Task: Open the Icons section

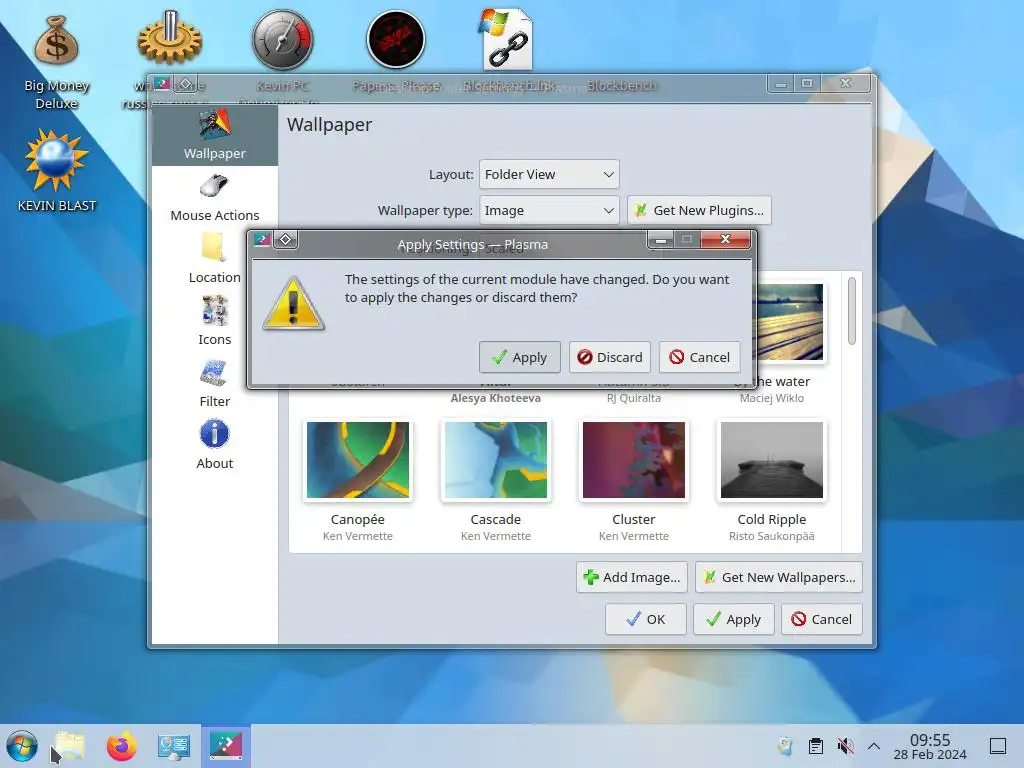Action: point(215,321)
